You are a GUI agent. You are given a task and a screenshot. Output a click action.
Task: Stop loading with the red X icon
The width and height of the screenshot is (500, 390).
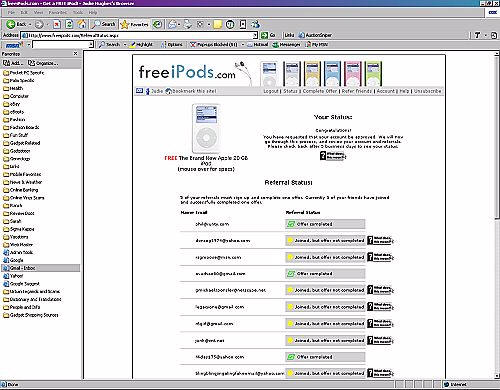pos(57,24)
